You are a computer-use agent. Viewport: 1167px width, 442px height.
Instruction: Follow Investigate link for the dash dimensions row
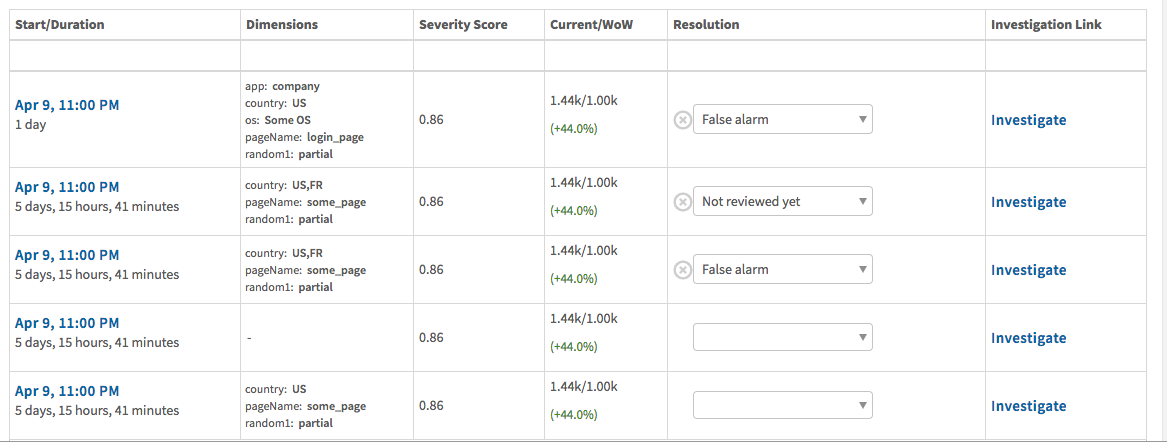[x=1028, y=338]
